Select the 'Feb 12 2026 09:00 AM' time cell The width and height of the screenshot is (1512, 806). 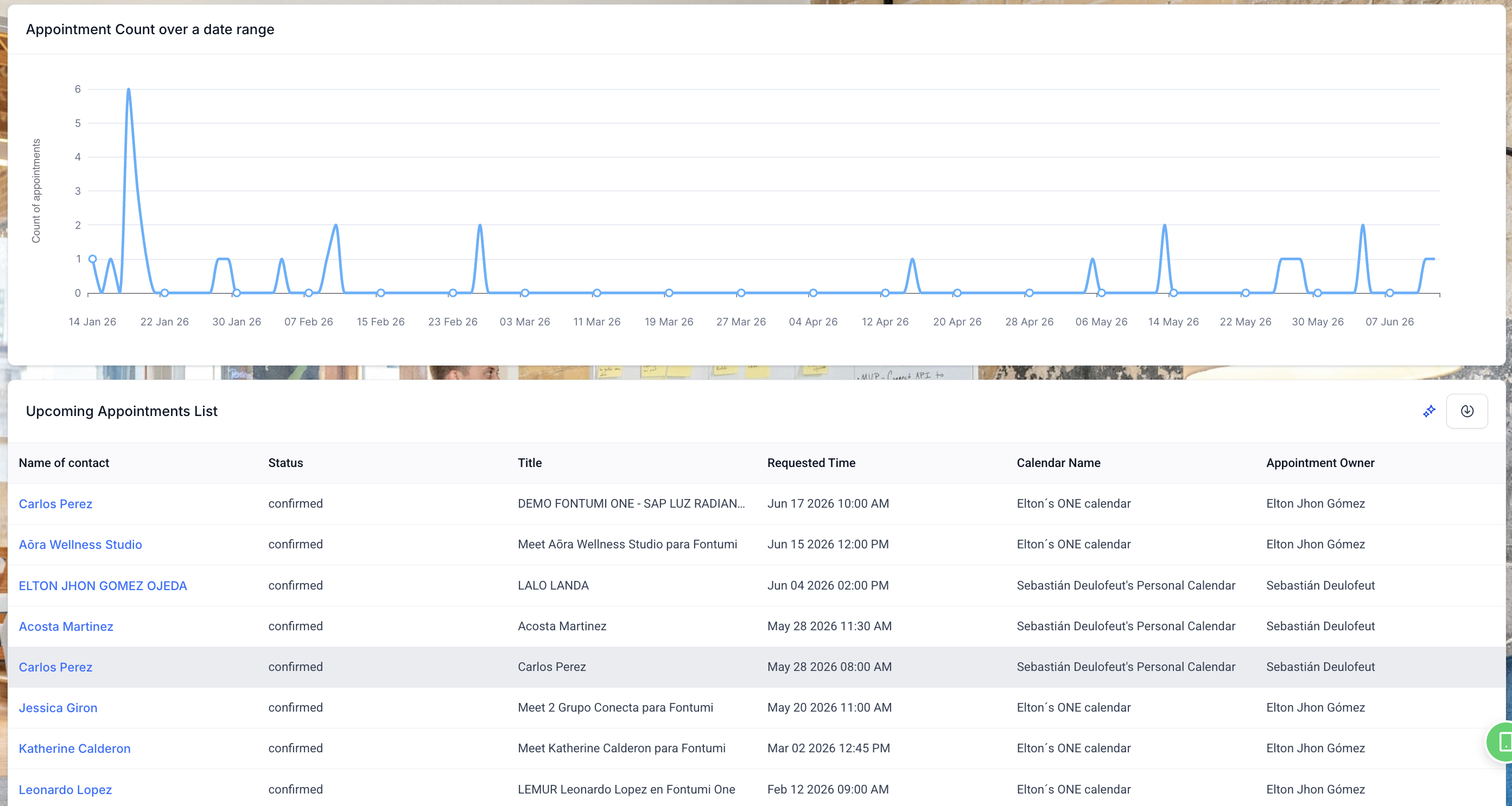coord(828,789)
